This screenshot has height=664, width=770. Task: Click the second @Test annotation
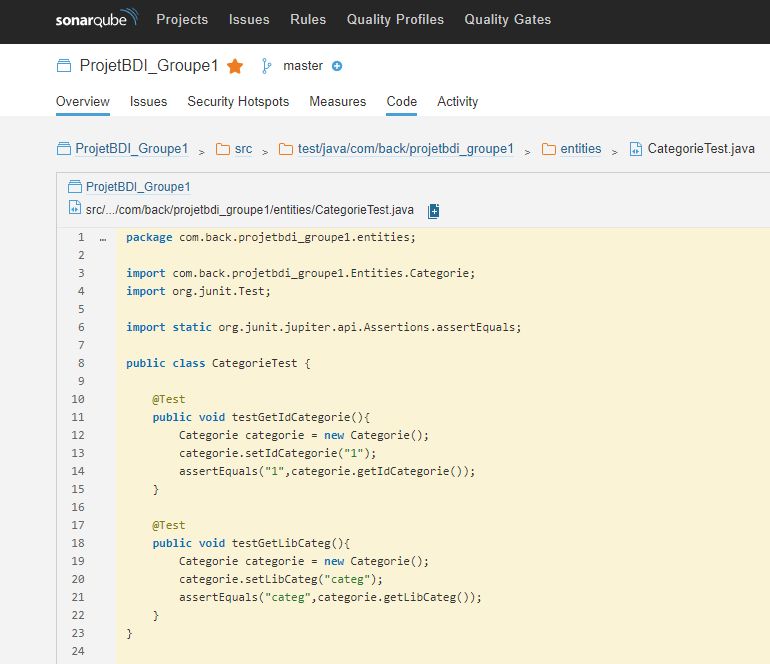169,525
